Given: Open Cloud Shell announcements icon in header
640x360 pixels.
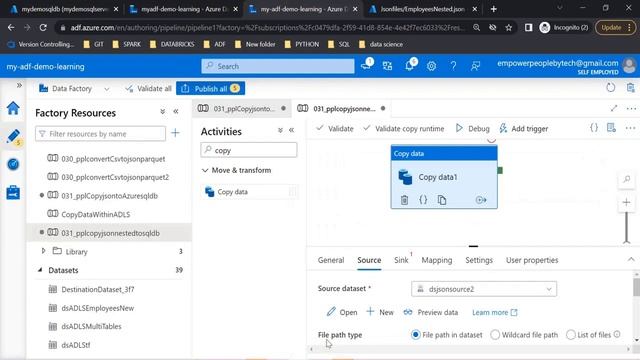Looking at the screenshot, I should [367, 65].
